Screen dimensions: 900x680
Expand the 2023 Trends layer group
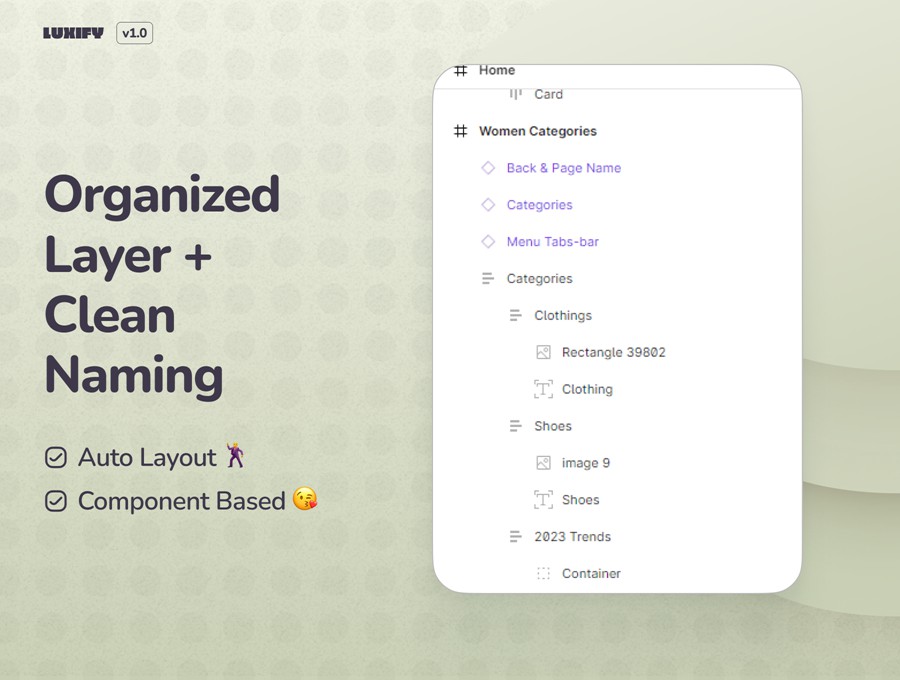(x=515, y=537)
